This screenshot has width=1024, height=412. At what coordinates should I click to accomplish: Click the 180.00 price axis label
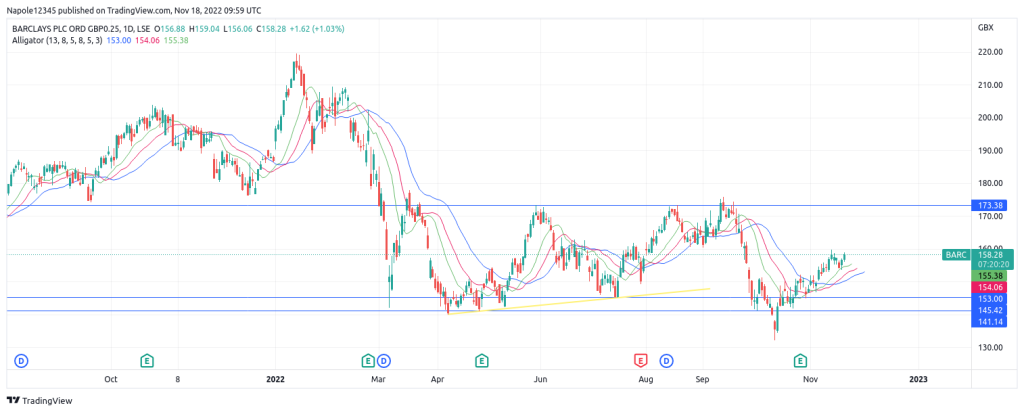pos(988,183)
